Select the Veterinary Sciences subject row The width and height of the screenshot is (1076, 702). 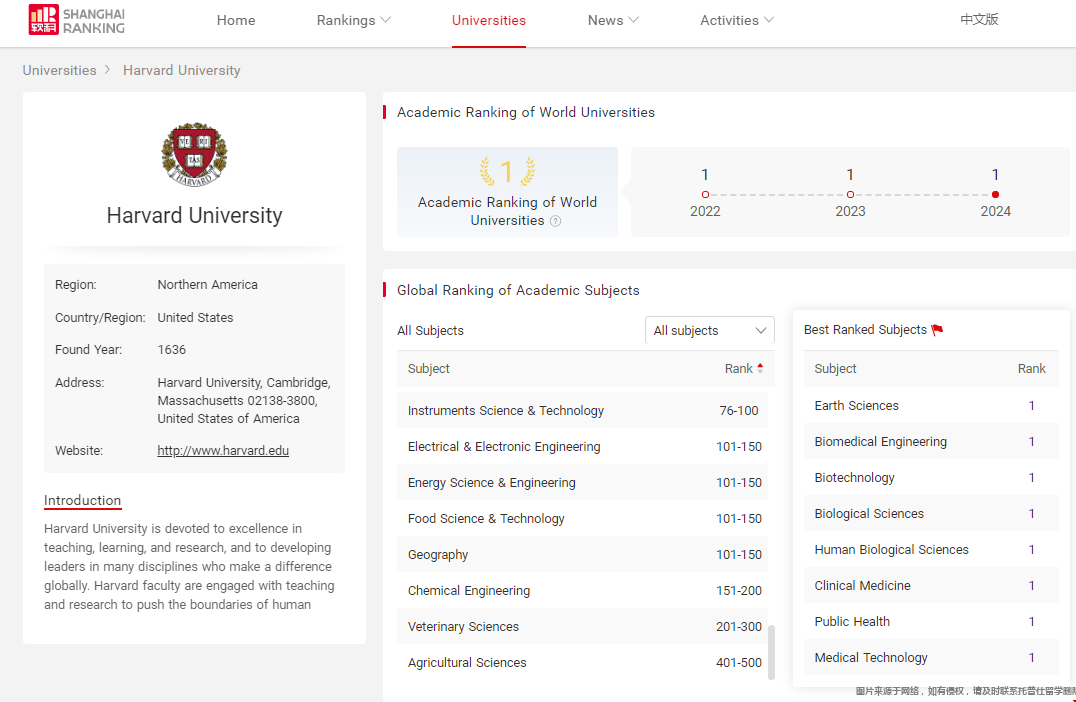582,627
